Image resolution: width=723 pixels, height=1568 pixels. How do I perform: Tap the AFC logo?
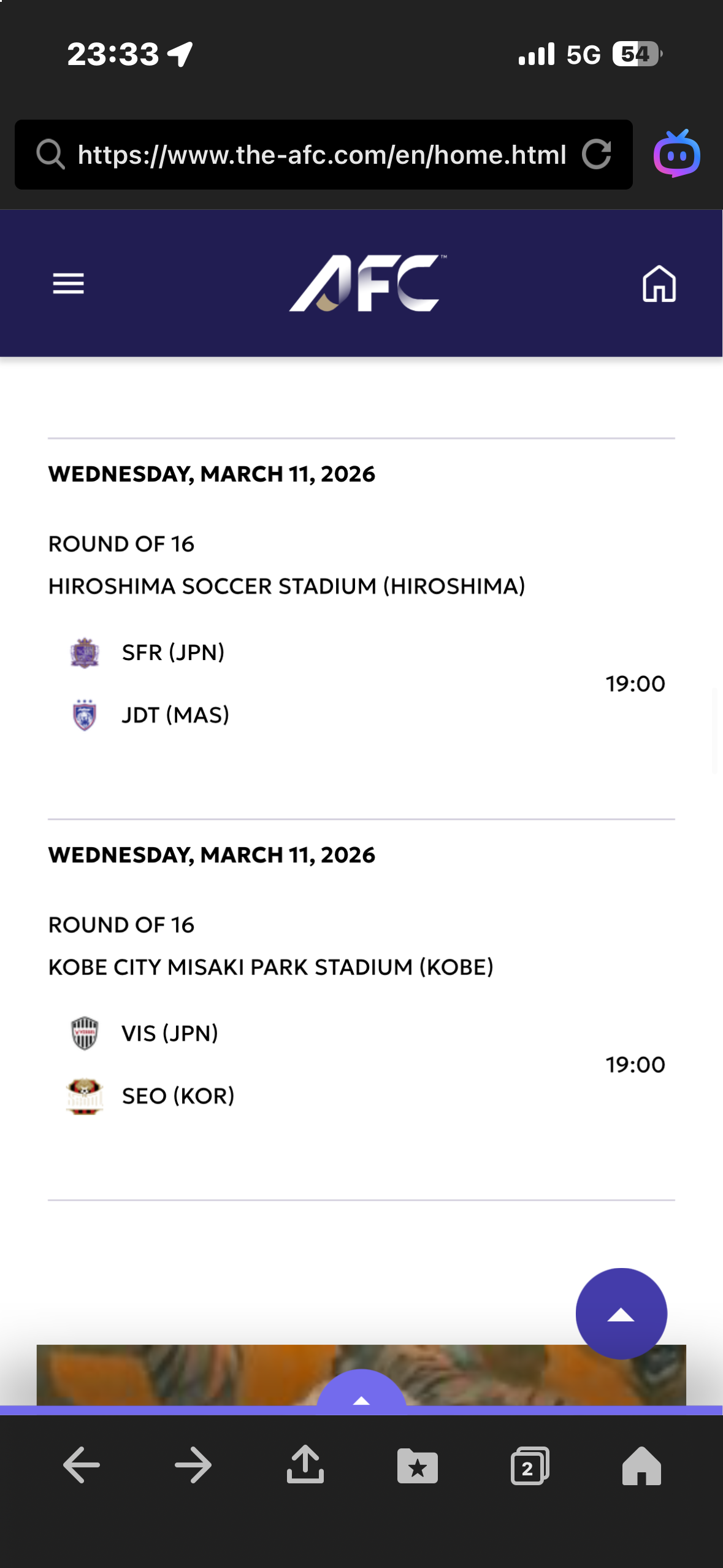(367, 283)
